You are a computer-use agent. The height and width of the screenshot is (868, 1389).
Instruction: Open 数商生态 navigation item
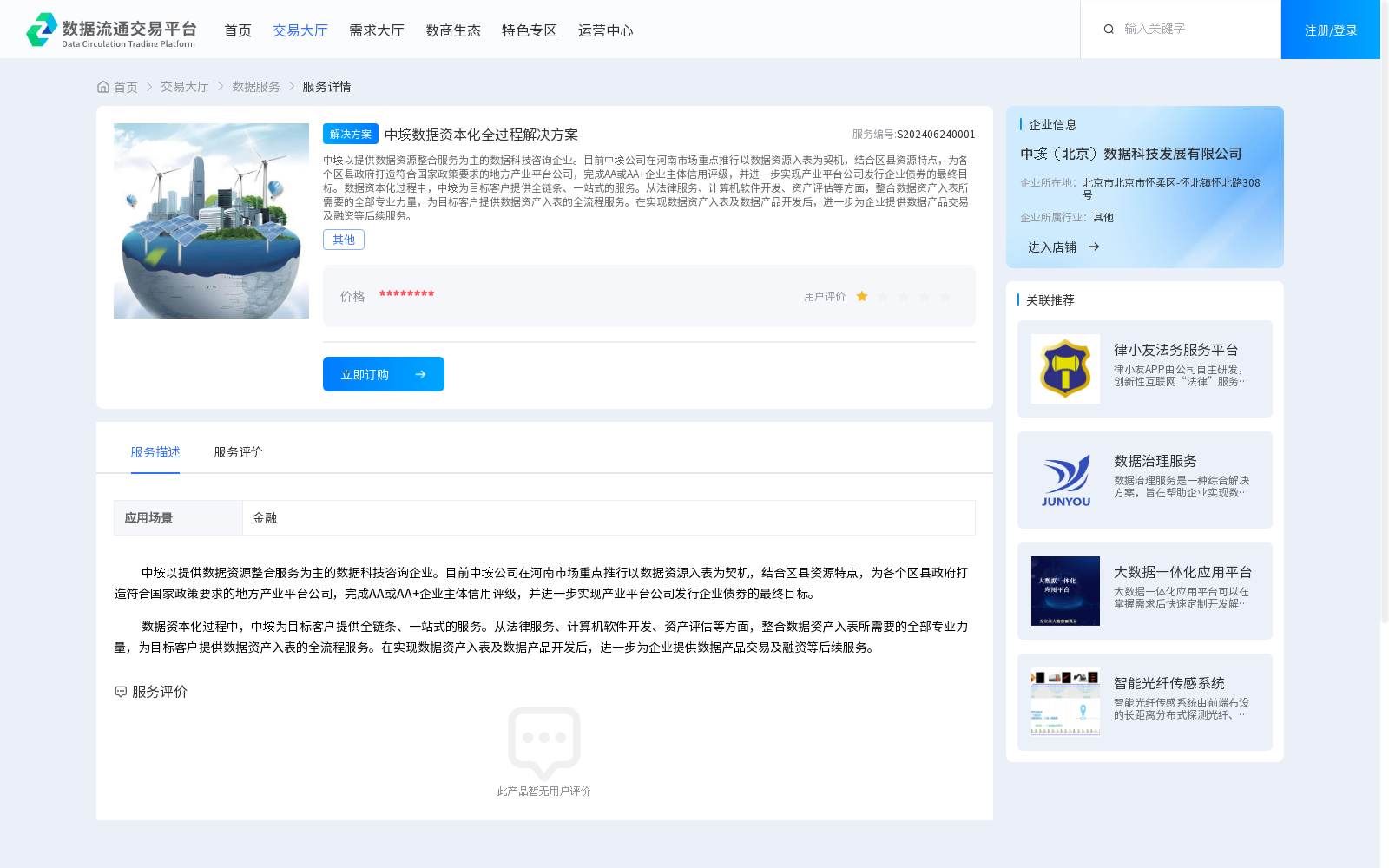[x=453, y=30]
